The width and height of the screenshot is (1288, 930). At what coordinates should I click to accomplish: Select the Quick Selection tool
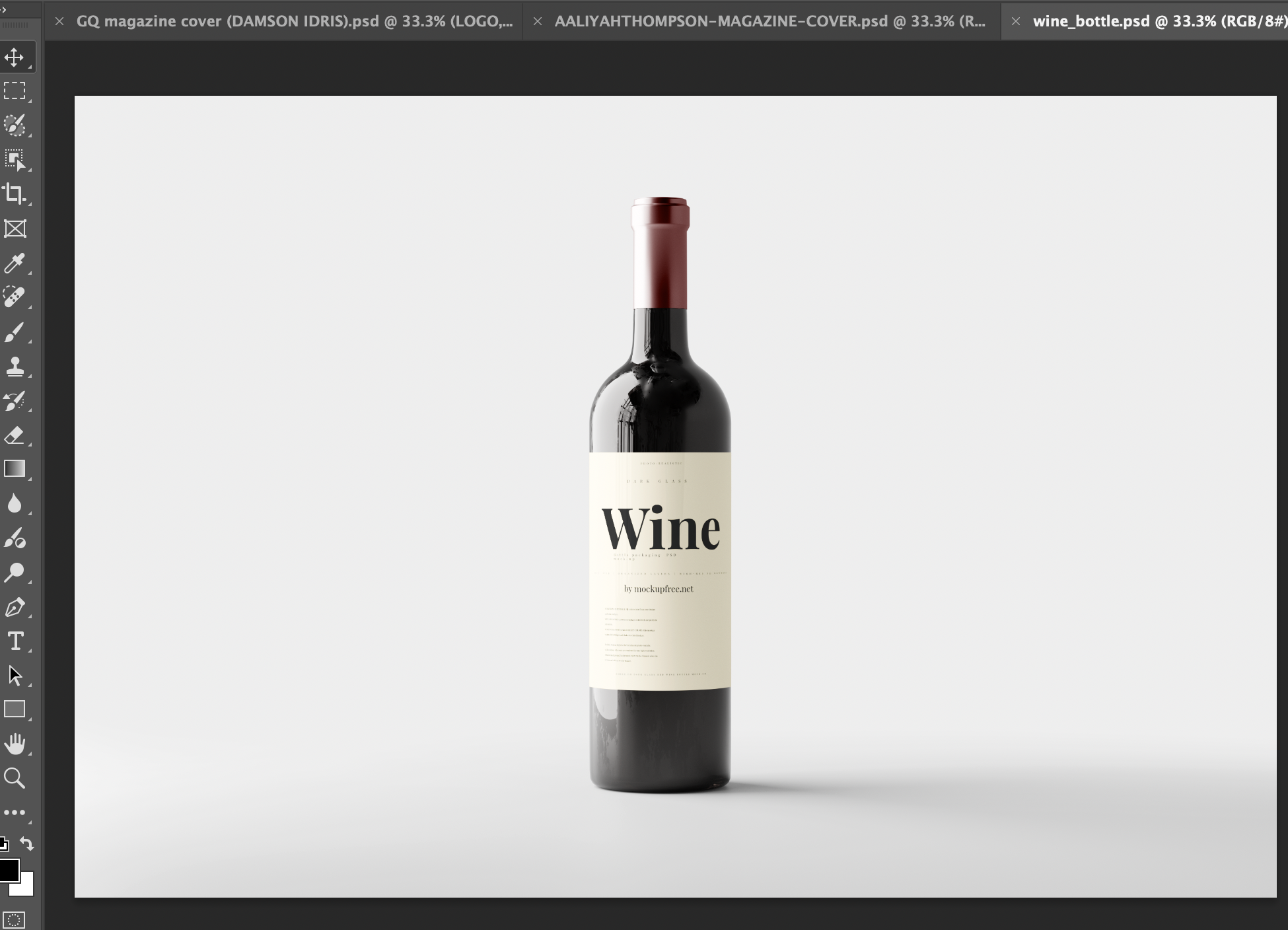tap(15, 125)
